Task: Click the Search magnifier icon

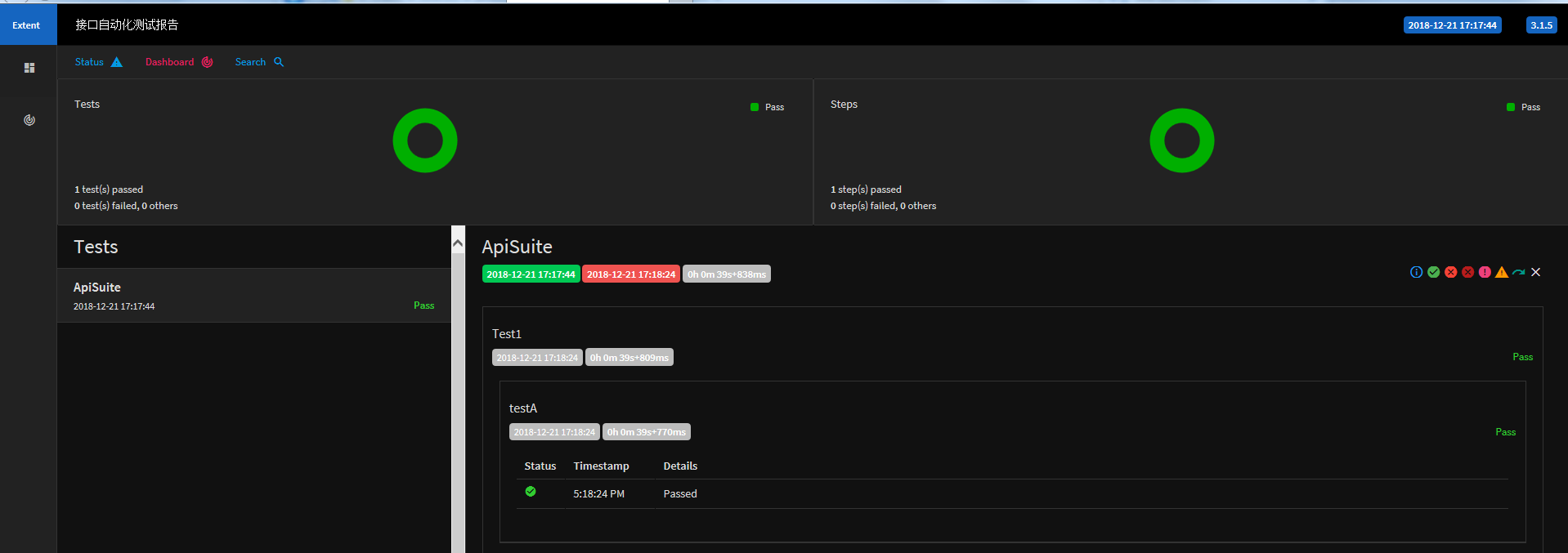Action: (279, 62)
